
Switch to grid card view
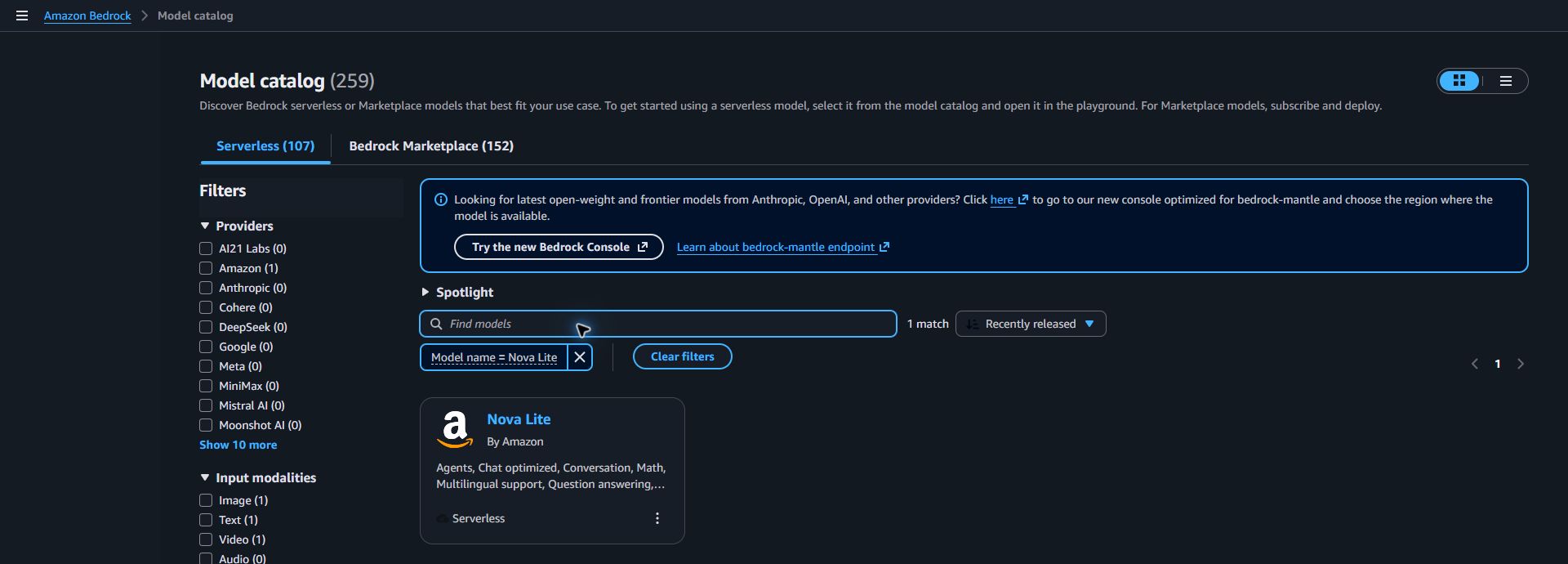point(1459,81)
